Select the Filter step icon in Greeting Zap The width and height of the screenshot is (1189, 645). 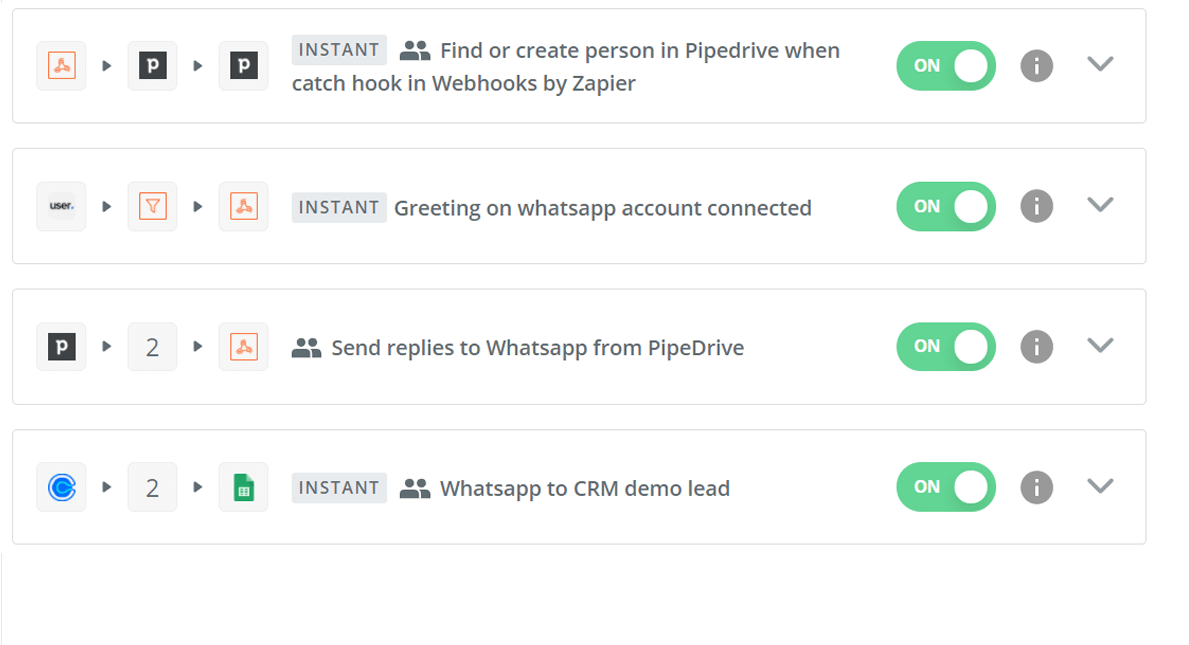pos(152,206)
